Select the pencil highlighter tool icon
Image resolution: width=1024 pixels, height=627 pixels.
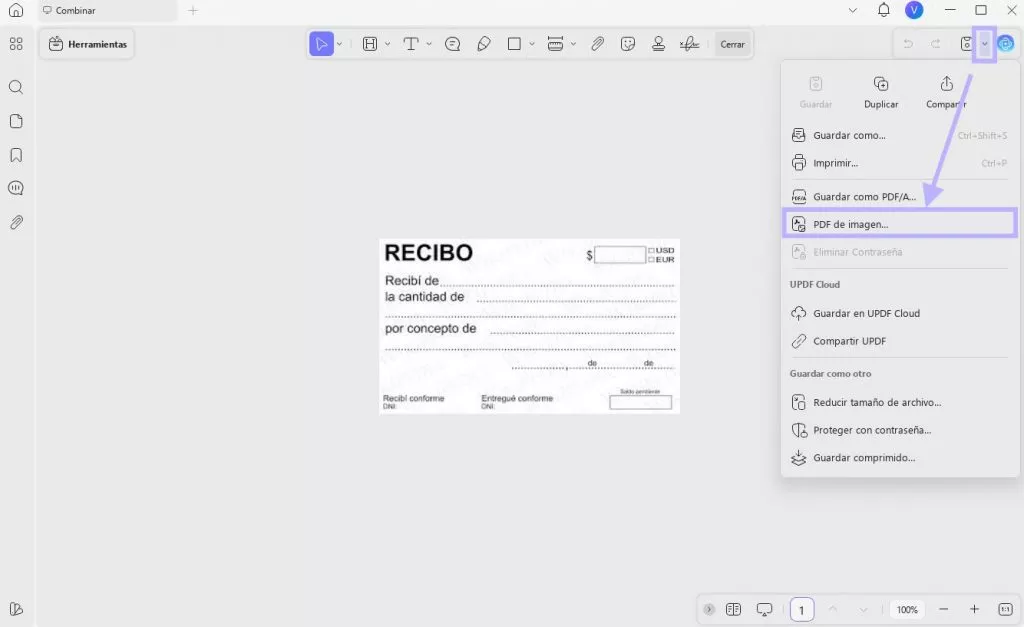(484, 44)
